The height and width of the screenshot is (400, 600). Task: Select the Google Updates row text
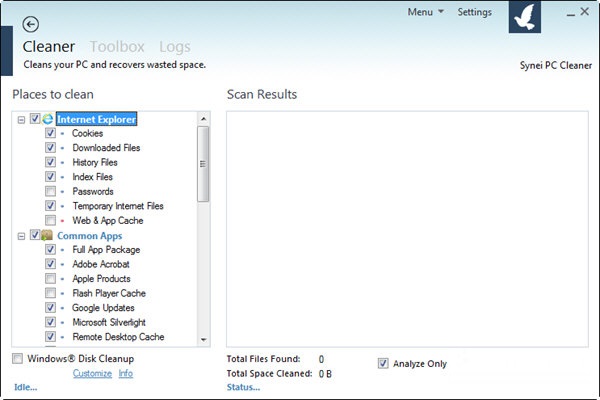[103, 308]
